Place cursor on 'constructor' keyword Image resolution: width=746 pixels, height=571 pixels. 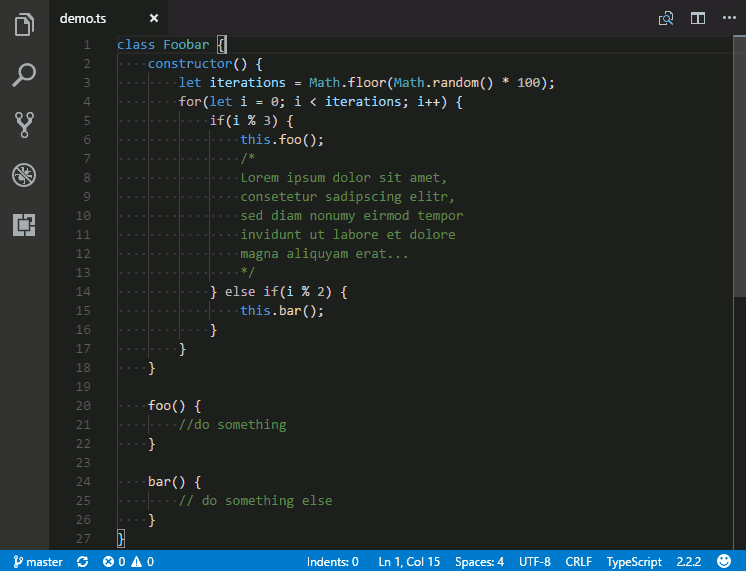(190, 64)
